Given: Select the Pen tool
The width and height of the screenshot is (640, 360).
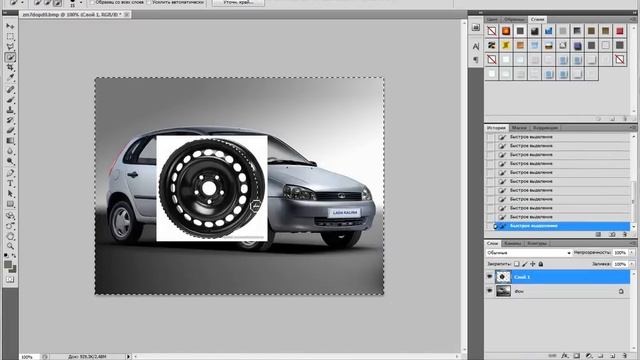Looking at the screenshot, I should (x=10, y=173).
